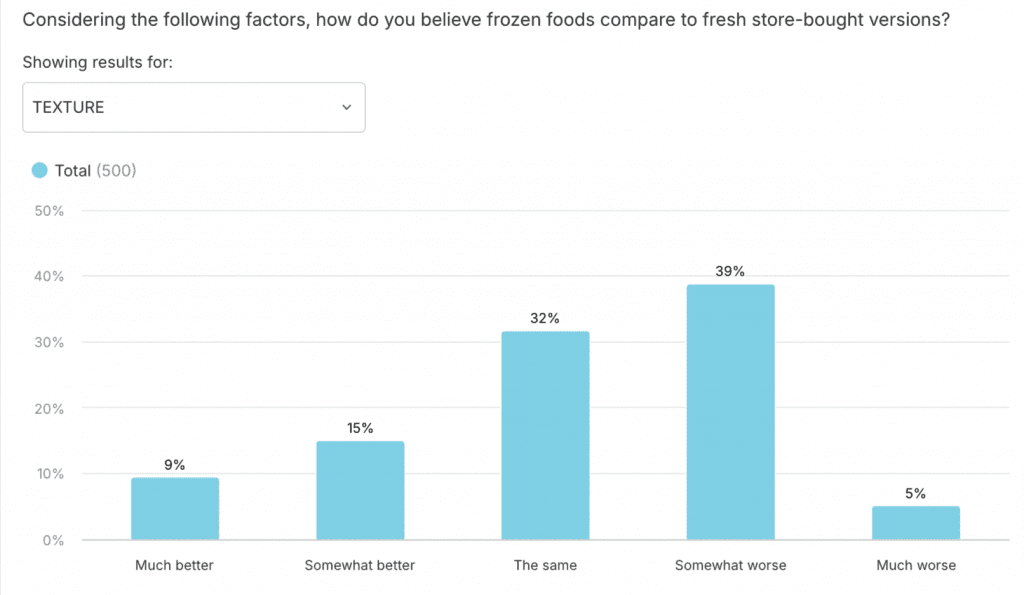
Task: Click the dropdown chevron arrow
Action: pyautogui.click(x=347, y=107)
